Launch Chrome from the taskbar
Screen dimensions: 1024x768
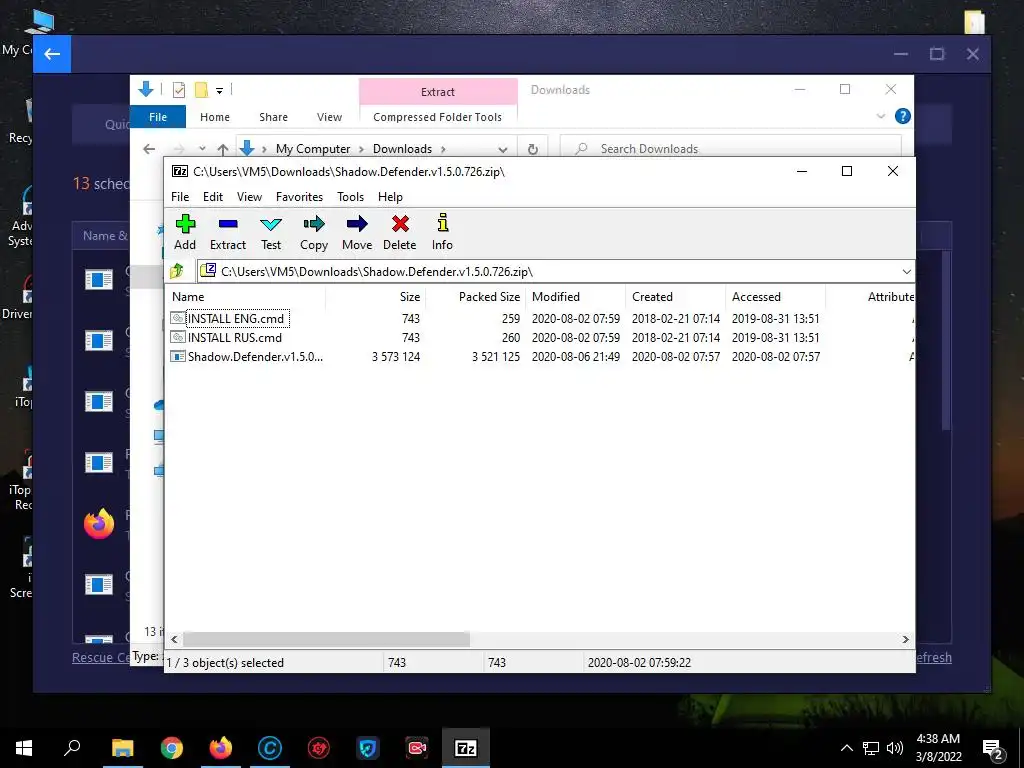click(172, 748)
